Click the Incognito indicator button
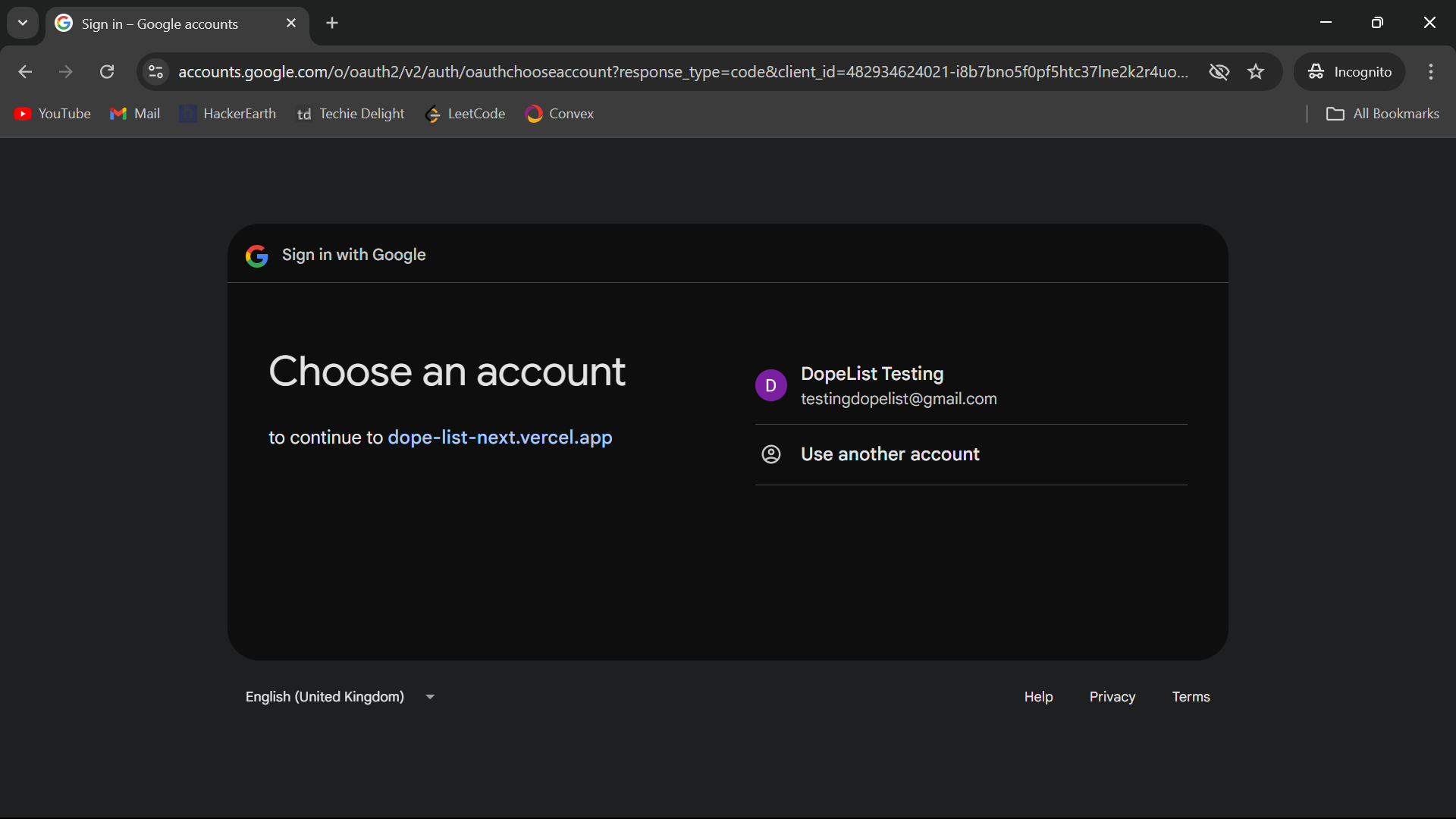The height and width of the screenshot is (819, 1456). click(1349, 71)
